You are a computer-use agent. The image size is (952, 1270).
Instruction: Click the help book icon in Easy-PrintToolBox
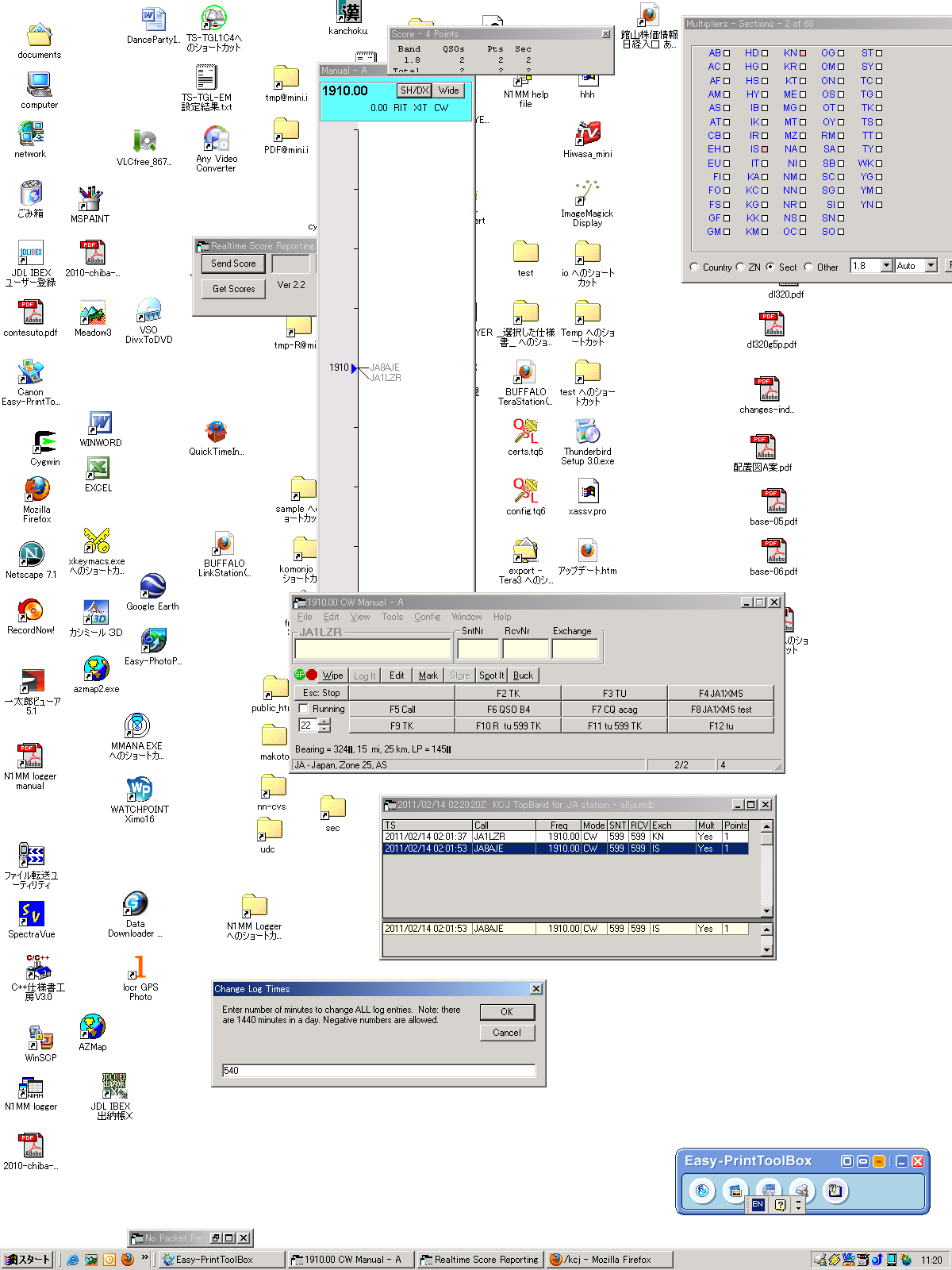pyautogui.click(x=835, y=1190)
